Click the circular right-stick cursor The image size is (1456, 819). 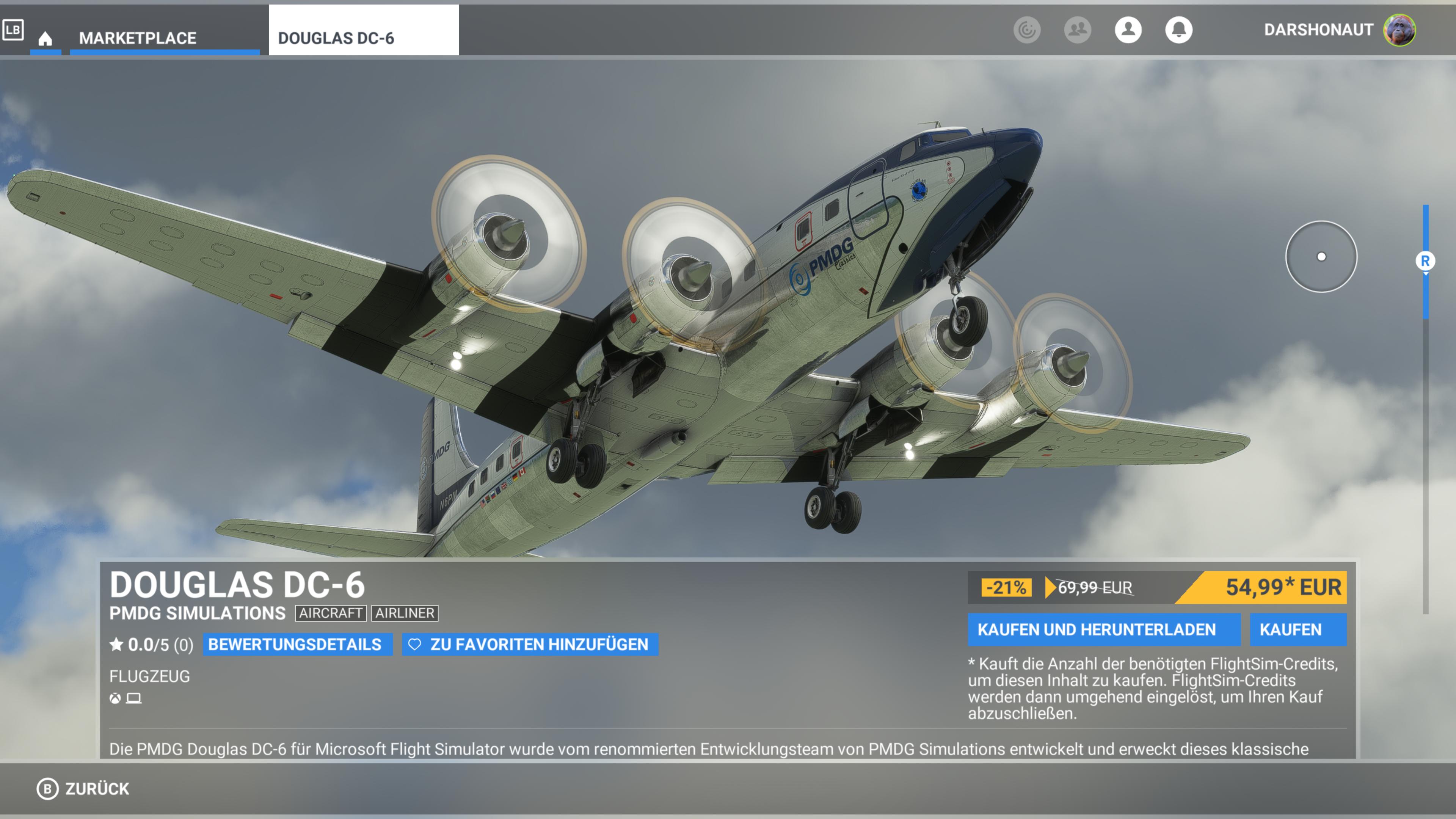coord(1321,257)
